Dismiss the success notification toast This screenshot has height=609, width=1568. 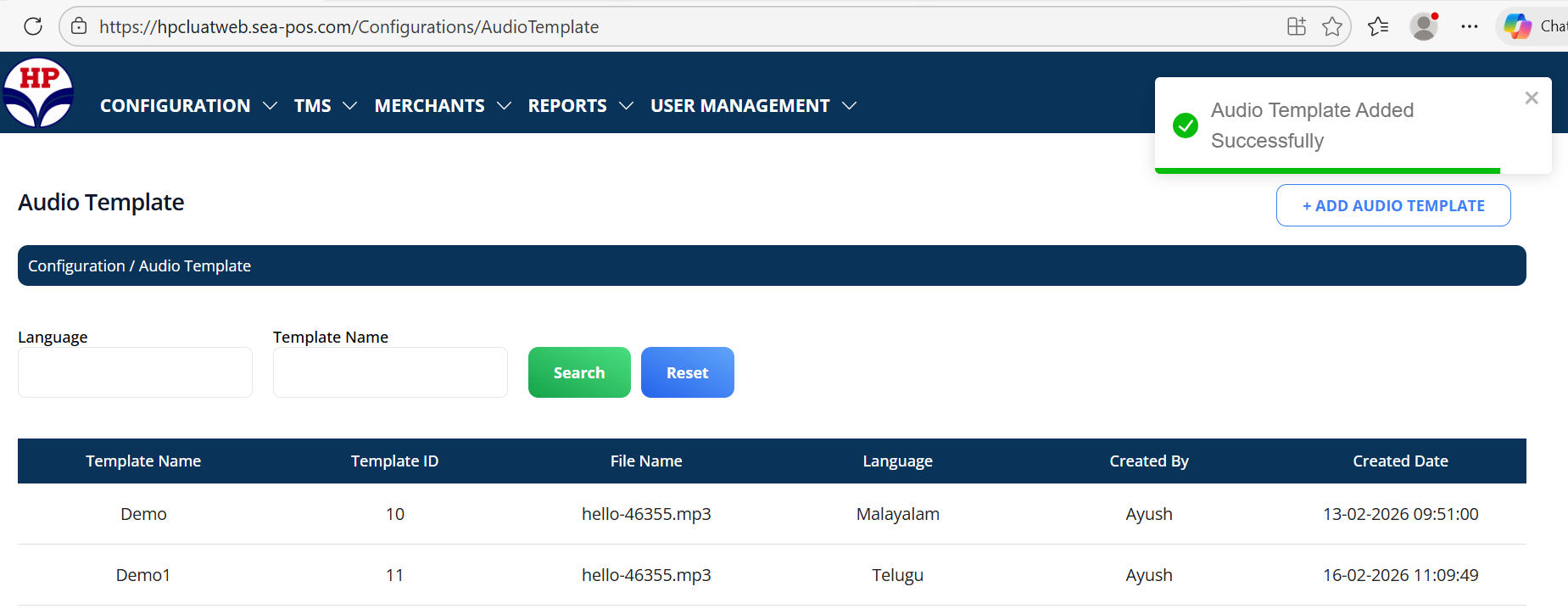pos(1531,98)
